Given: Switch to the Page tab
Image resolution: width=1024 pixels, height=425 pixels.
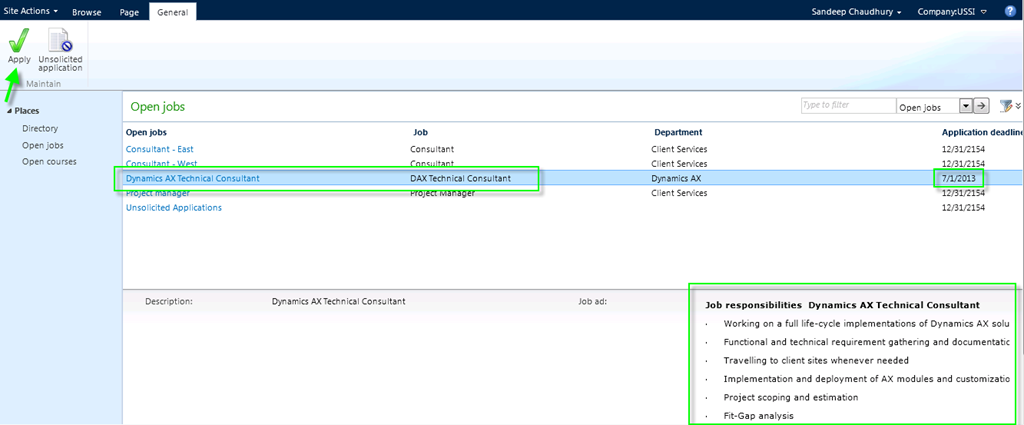Looking at the screenshot, I should point(129,12).
